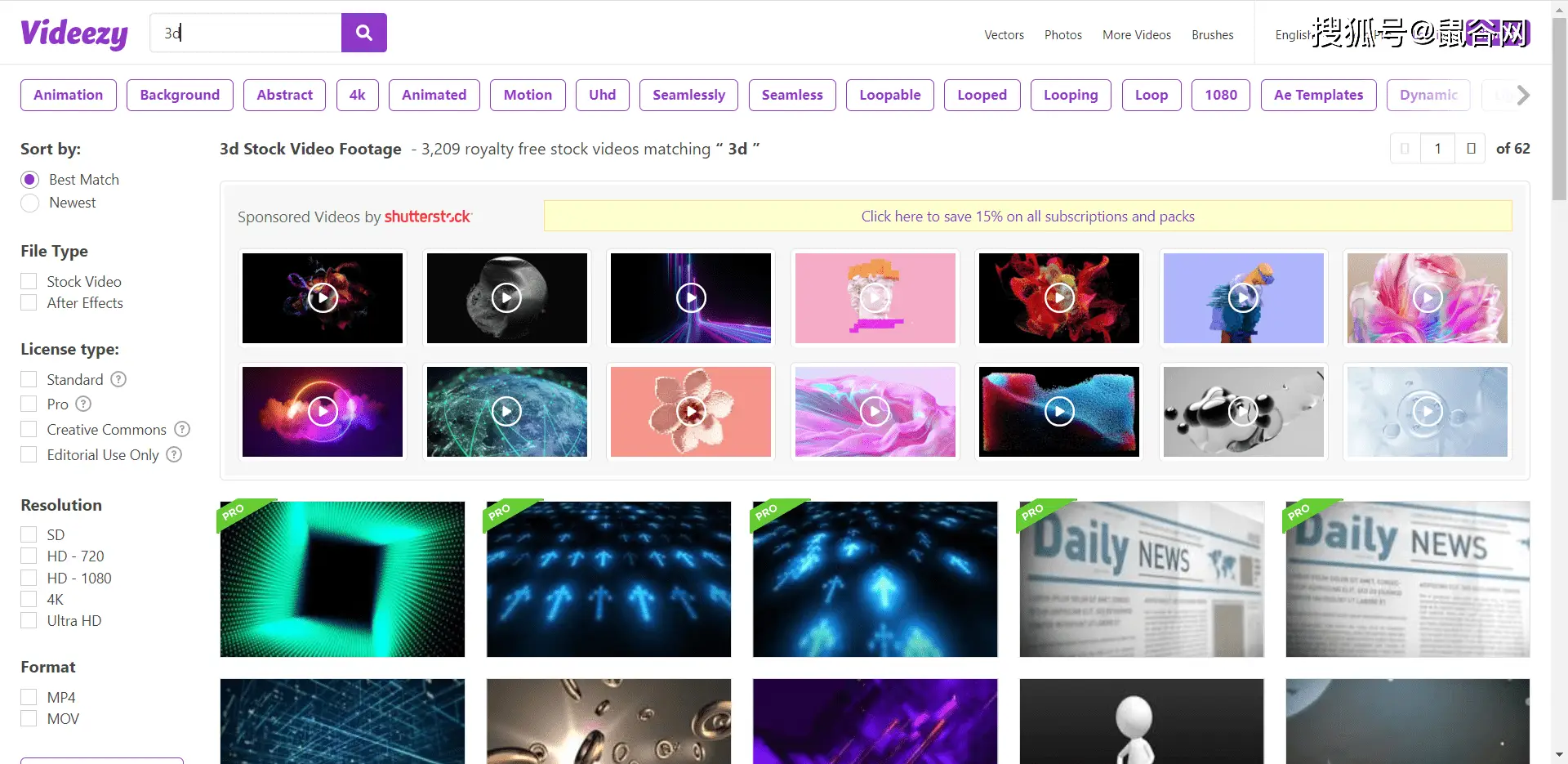
Task: Open the green tunnel PRO video thumbnail
Action: tap(342, 579)
